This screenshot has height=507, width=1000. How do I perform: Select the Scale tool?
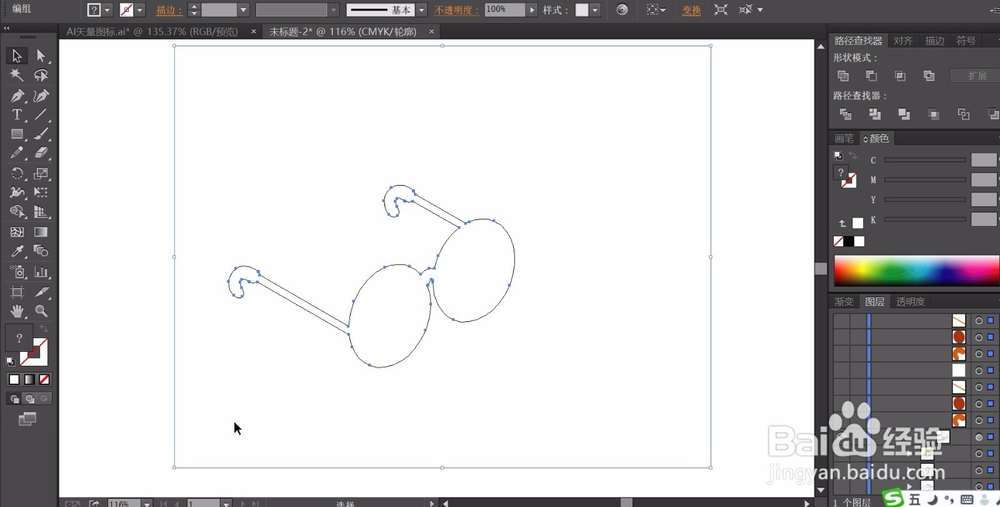[x=41, y=173]
